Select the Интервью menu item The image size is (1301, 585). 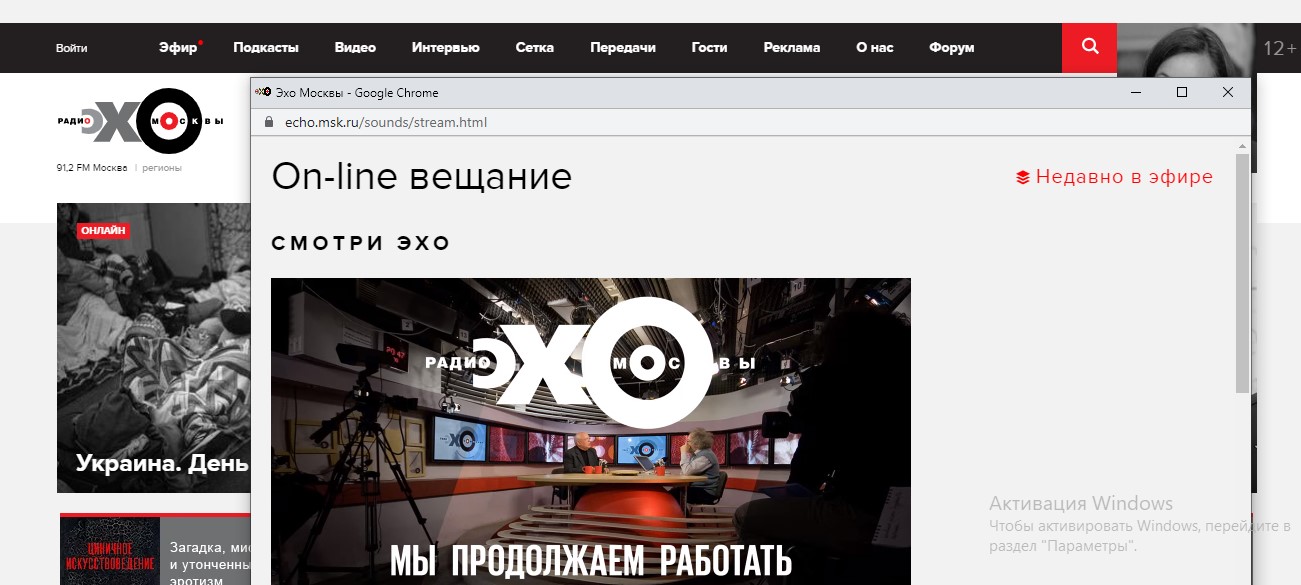(x=446, y=47)
